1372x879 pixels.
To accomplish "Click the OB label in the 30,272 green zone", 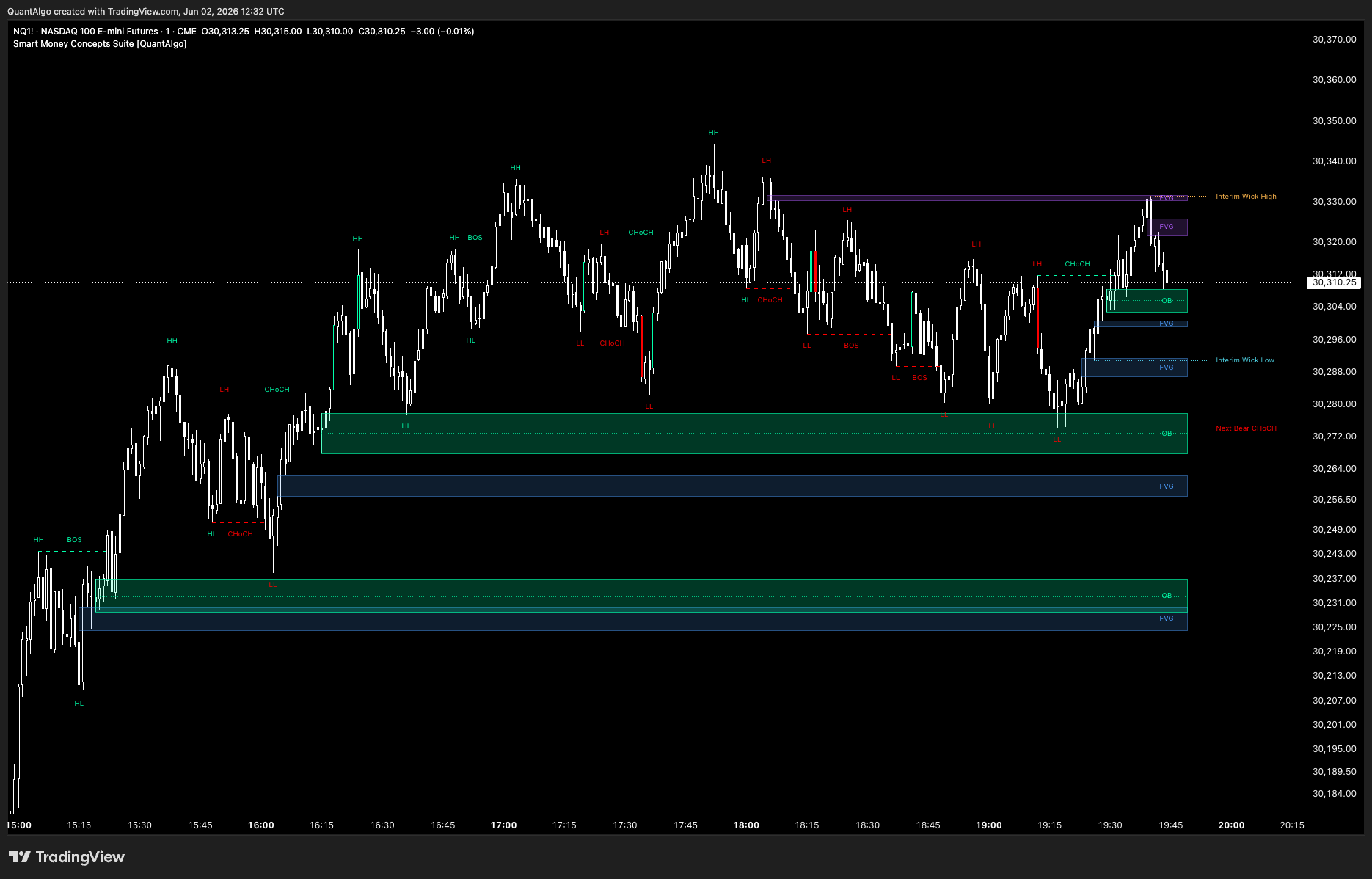I will 1167,434.
